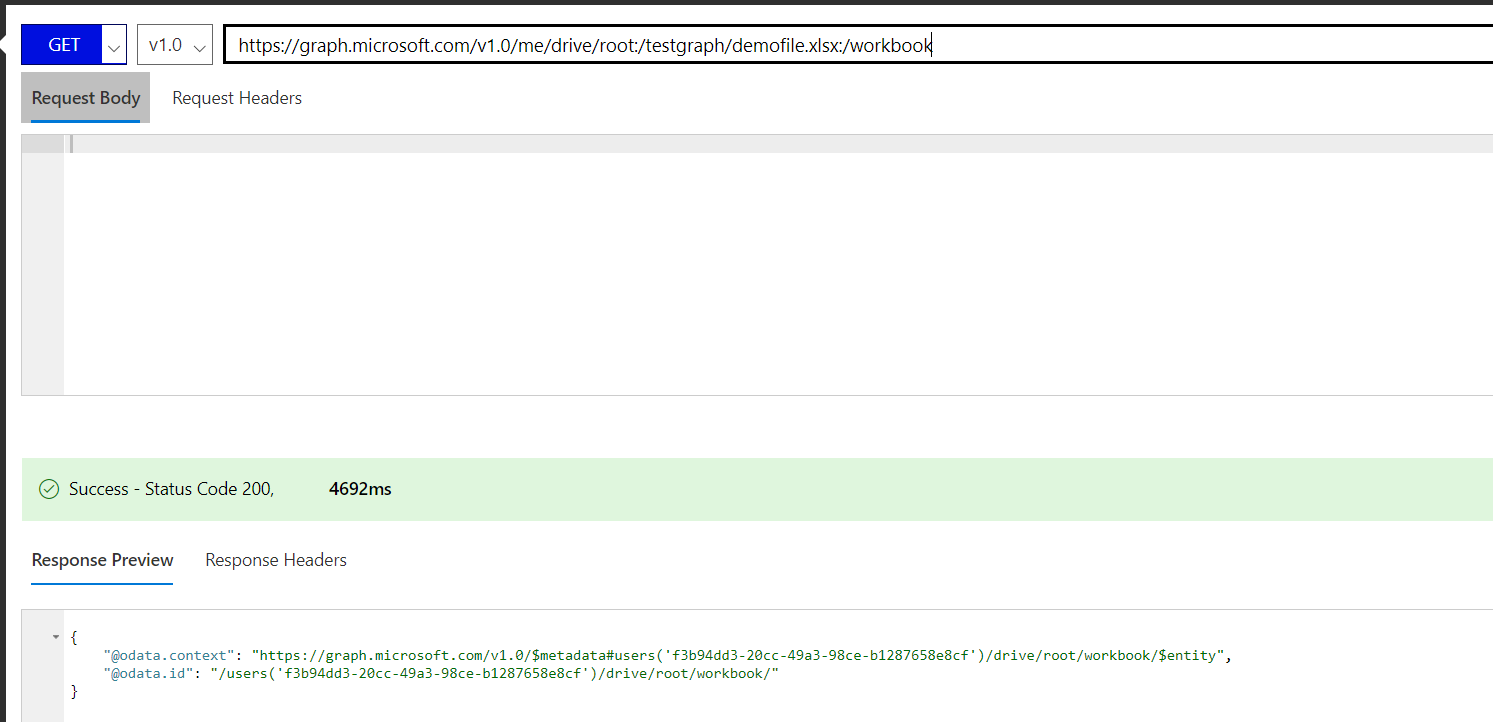Open the HTTP method dropdown arrow

click(x=114, y=46)
